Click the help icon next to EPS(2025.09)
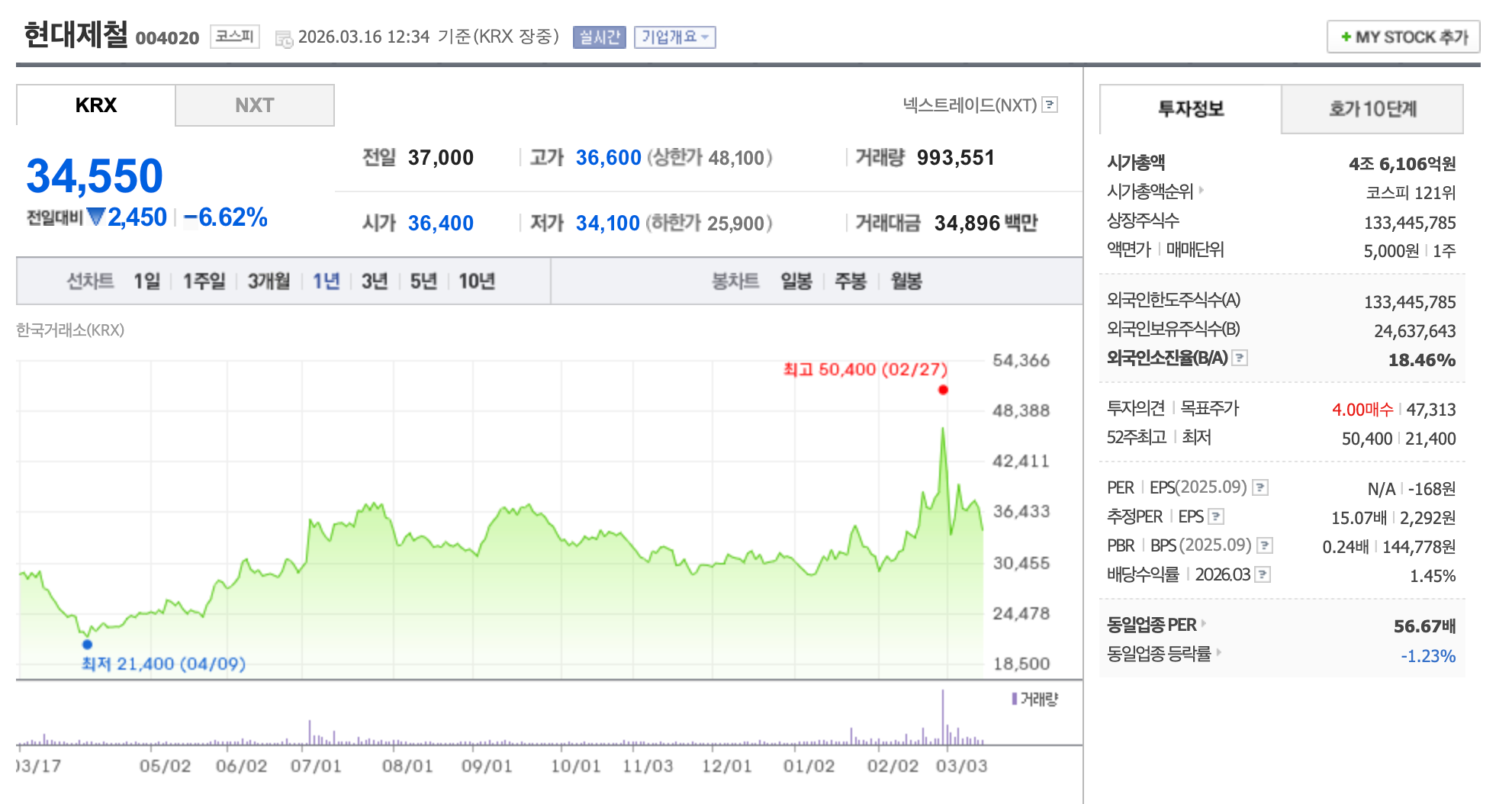This screenshot has width=1512, height=804. coord(1260,487)
